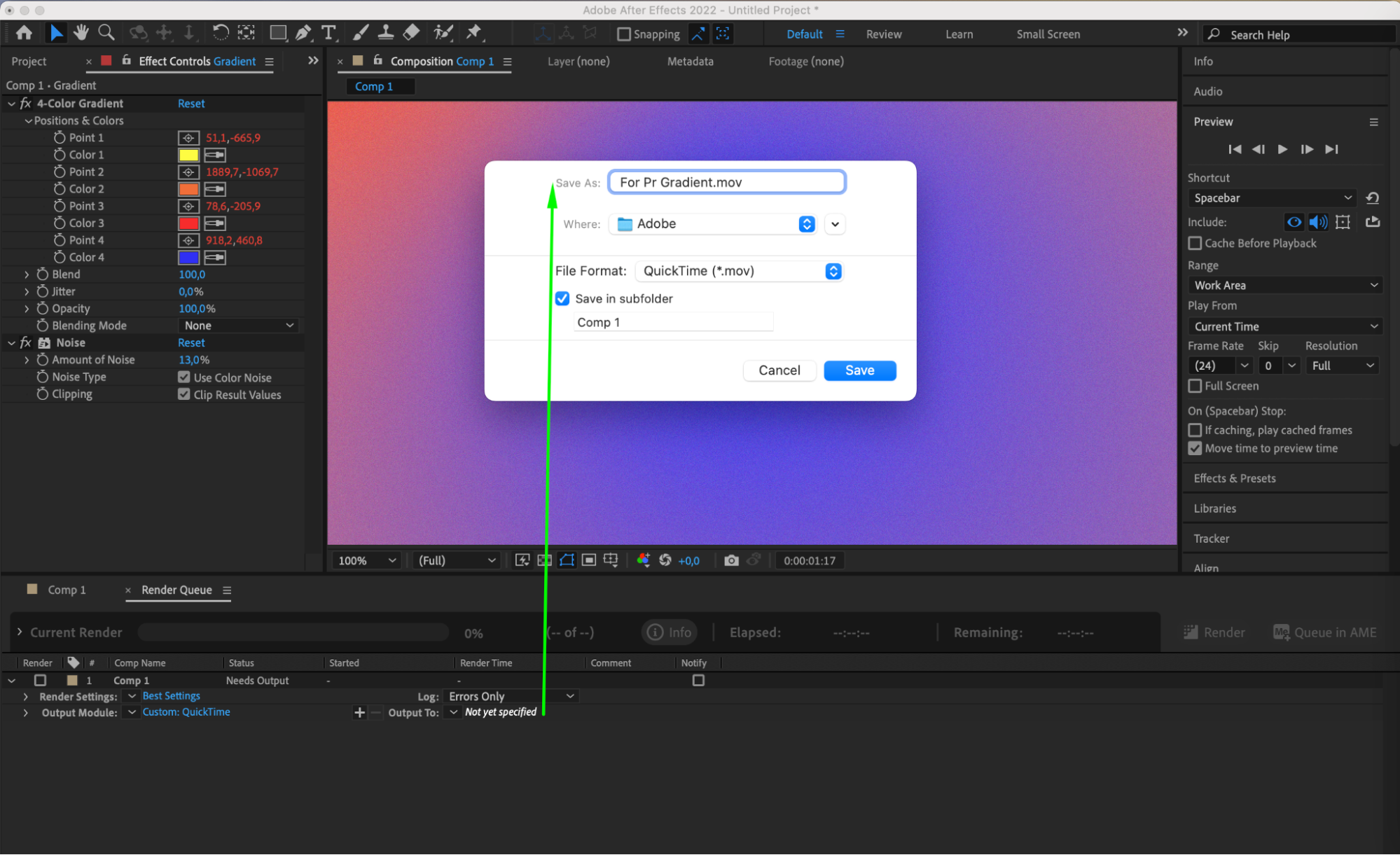Image resolution: width=1400 pixels, height=855 pixels.
Task: Click the Save button
Action: 859,370
